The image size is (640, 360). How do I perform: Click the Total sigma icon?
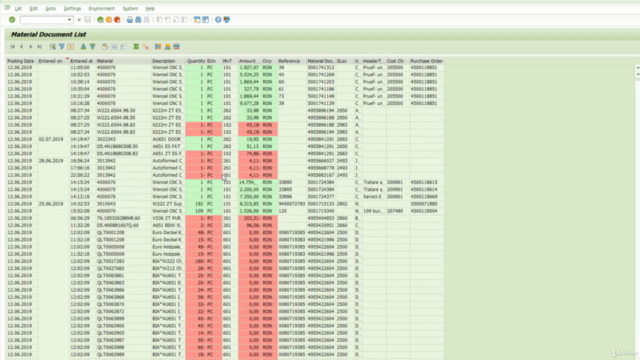coord(136,47)
